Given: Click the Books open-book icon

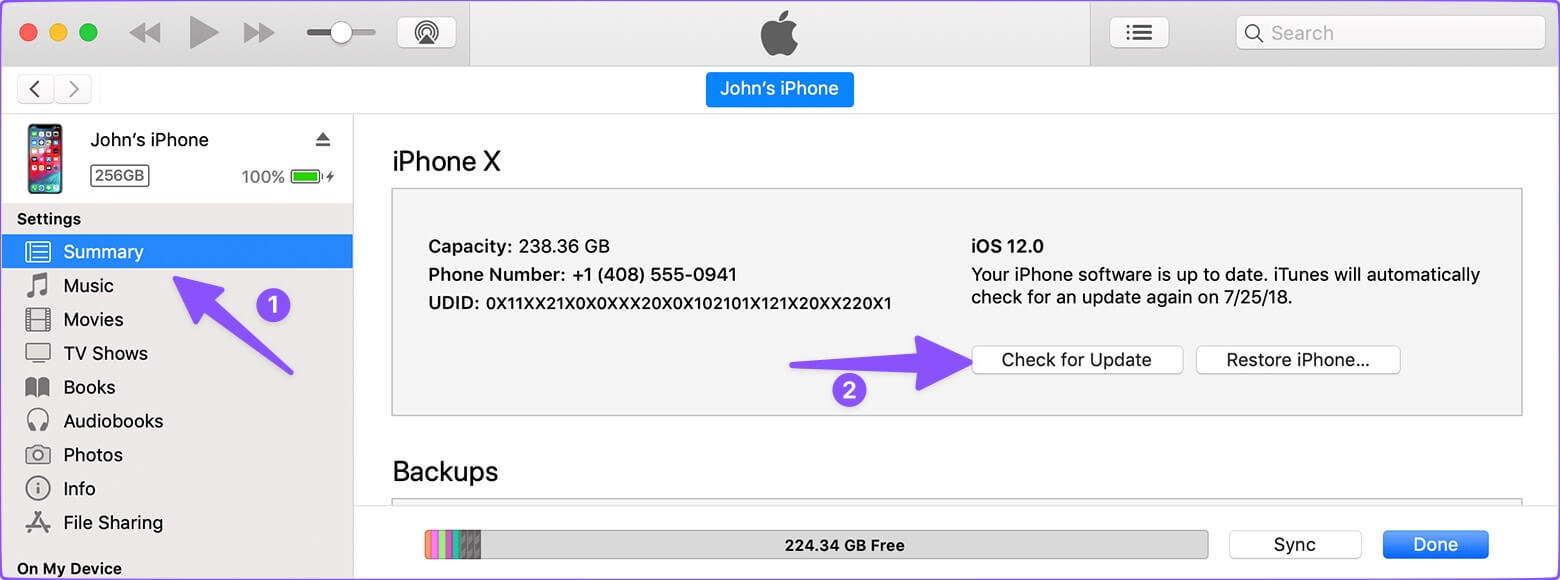Looking at the screenshot, I should click(38, 387).
